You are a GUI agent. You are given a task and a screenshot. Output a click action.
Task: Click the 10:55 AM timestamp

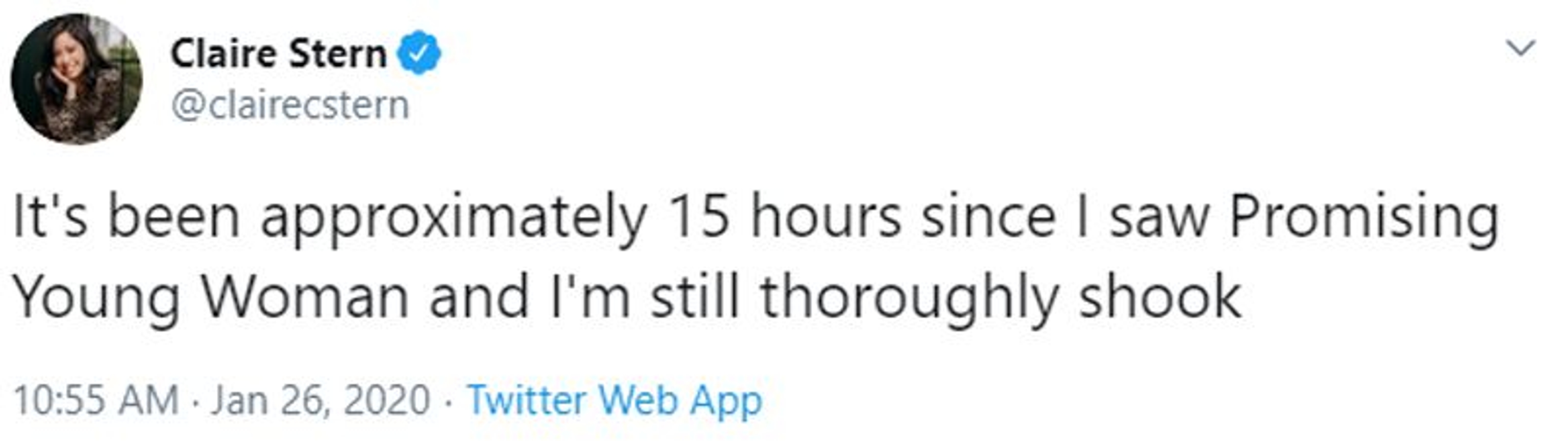pyautogui.click(x=96, y=400)
